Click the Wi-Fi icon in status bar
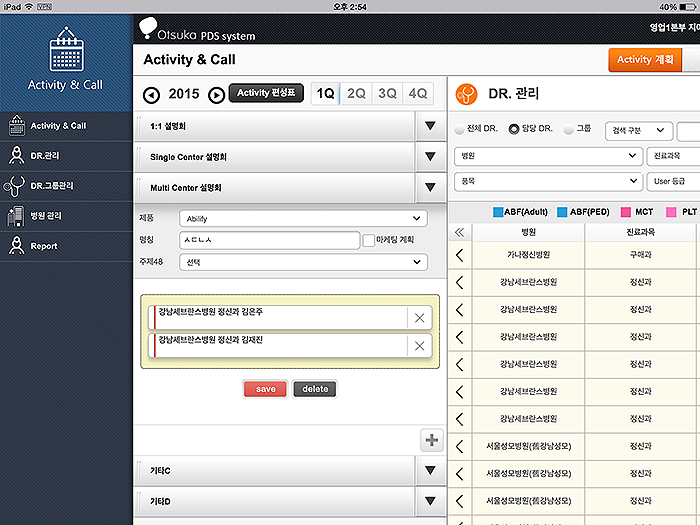This screenshot has width=700, height=525. click(29, 7)
